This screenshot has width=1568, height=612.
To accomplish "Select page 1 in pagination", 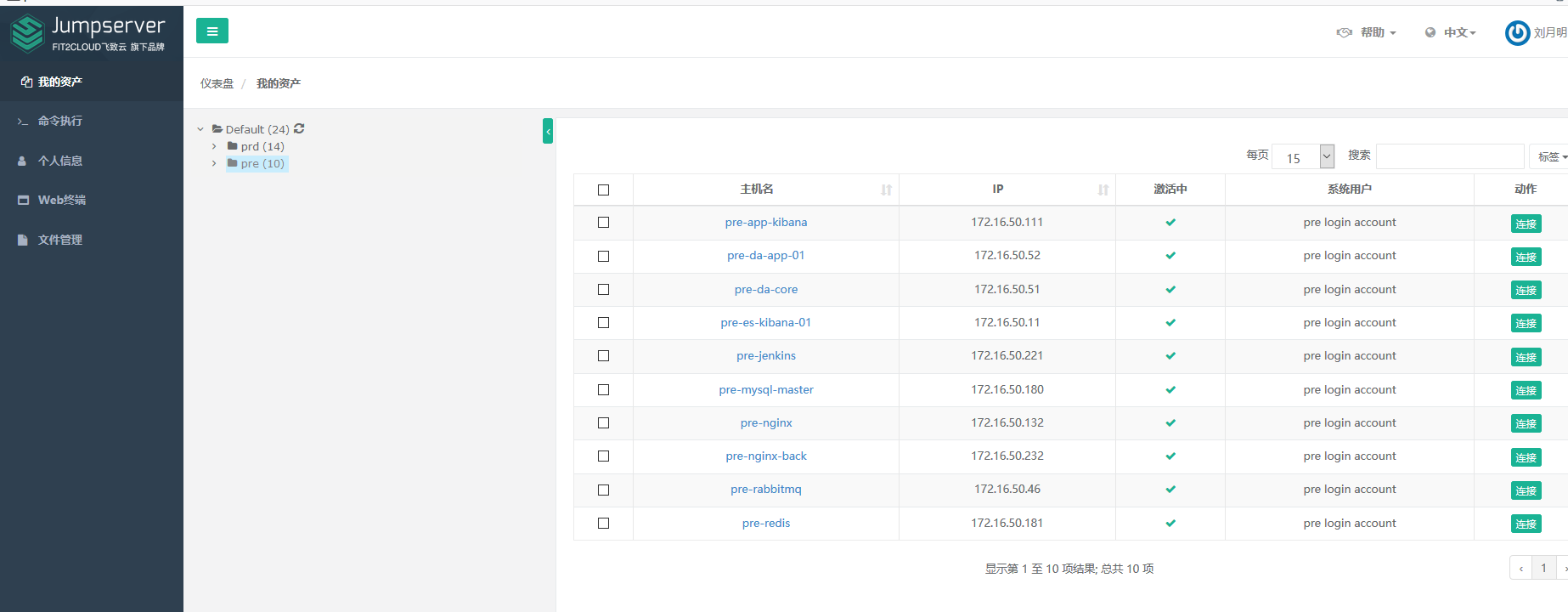I will (1544, 568).
